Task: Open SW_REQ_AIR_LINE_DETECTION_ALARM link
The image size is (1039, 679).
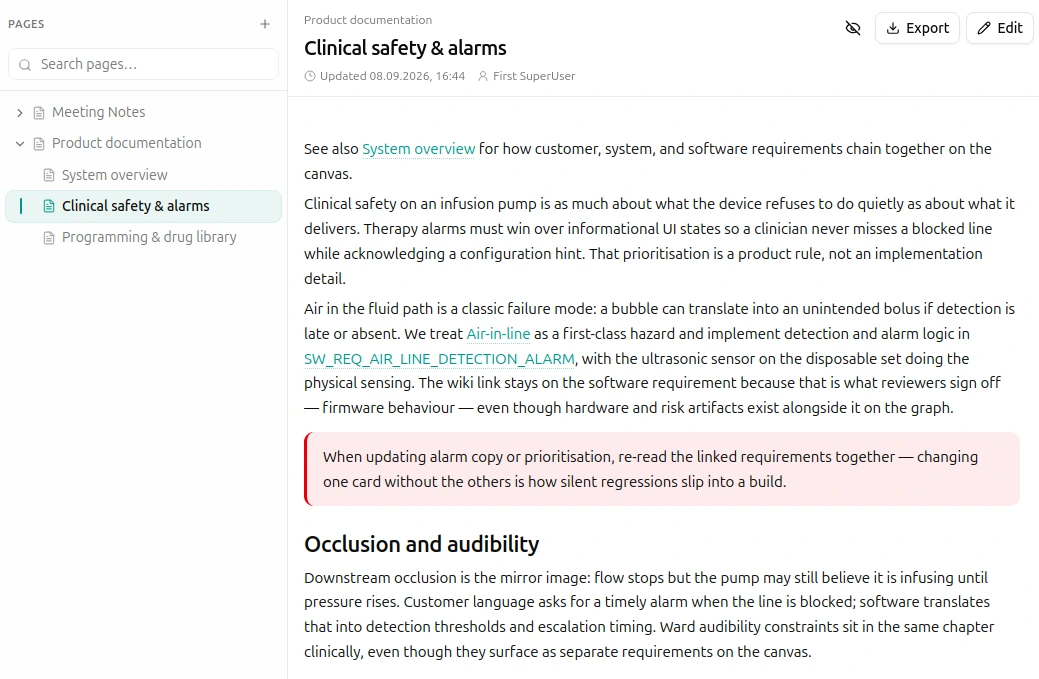Action: click(x=439, y=359)
